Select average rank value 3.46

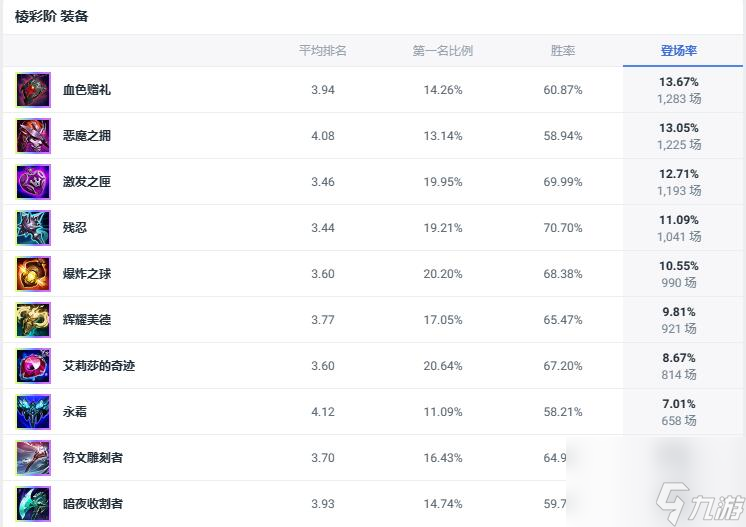click(x=323, y=182)
